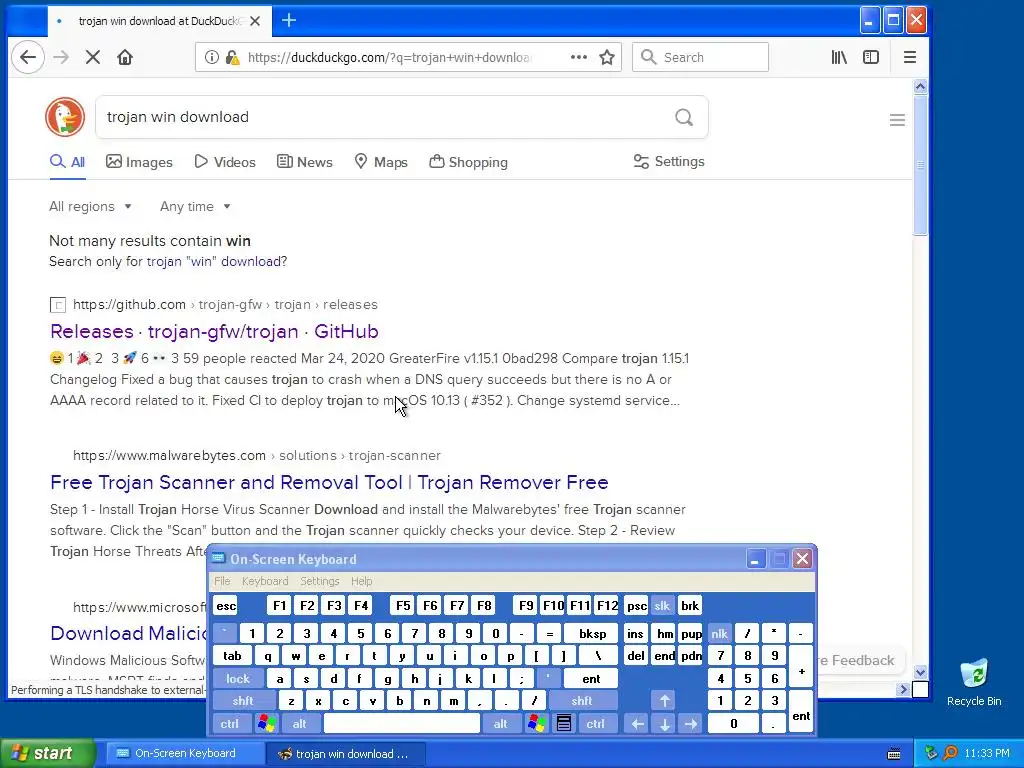Click the bksp key on On-Screen Keyboard
Image resolution: width=1024 pixels, height=768 pixels.
tap(592, 633)
